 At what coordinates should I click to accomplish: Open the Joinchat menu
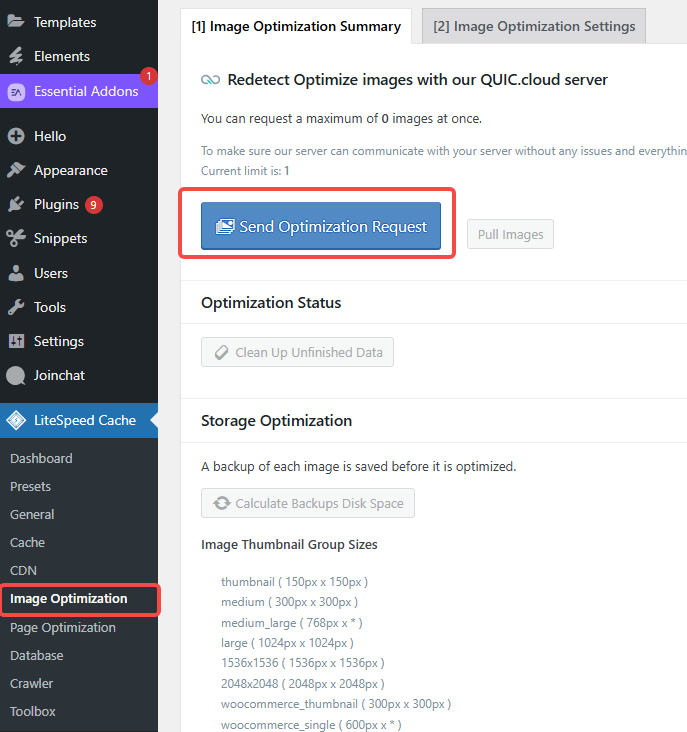pos(79,375)
